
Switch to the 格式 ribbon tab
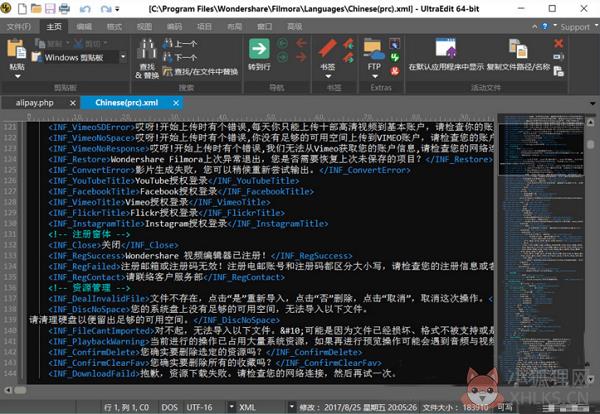[114, 26]
